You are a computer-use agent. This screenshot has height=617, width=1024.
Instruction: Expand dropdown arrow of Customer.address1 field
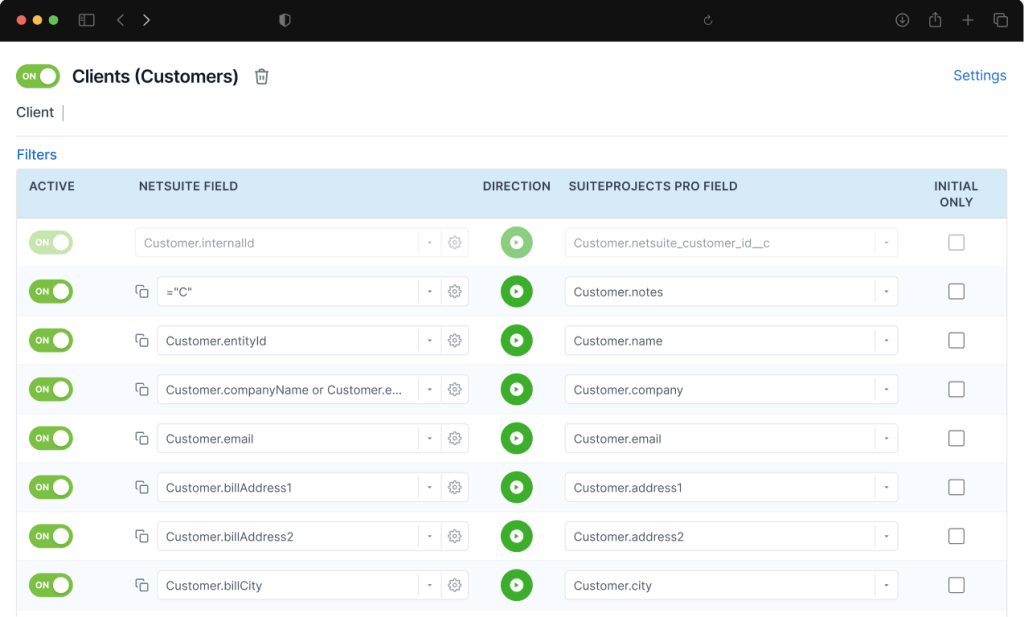[886, 488]
